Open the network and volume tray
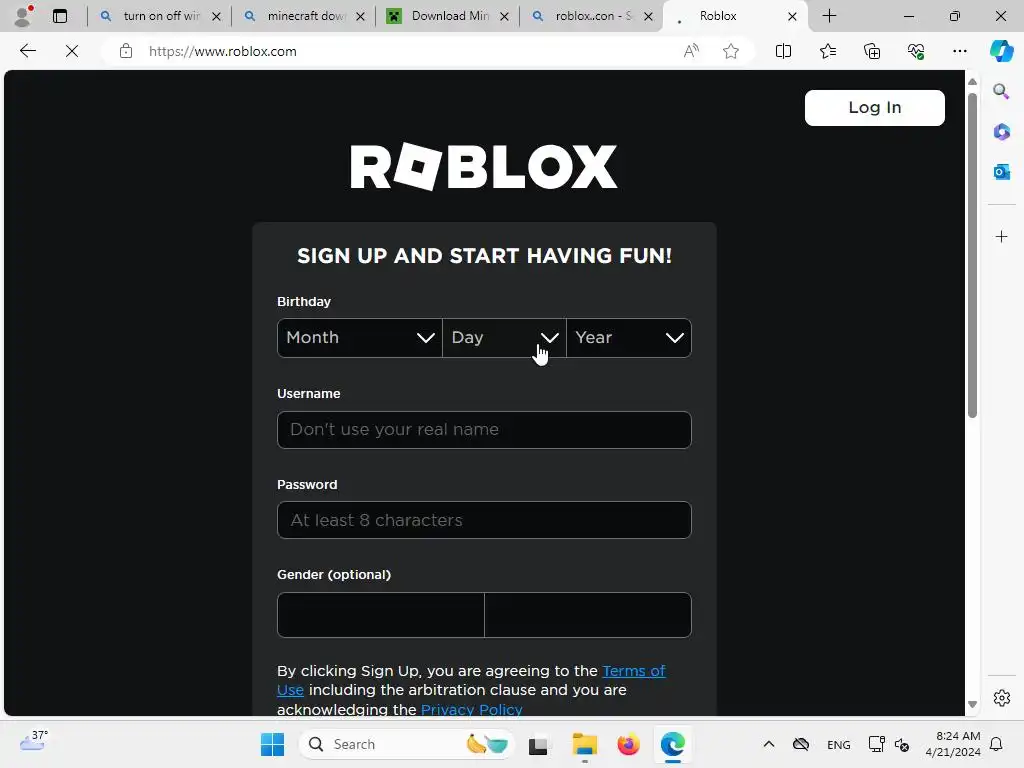This screenshot has width=1024, height=768. (889, 744)
